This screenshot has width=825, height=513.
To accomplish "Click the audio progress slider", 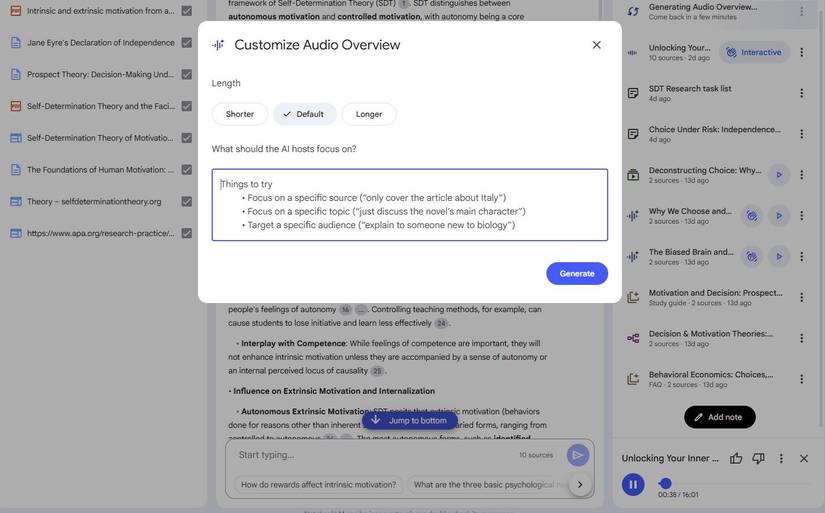I will pos(666,484).
